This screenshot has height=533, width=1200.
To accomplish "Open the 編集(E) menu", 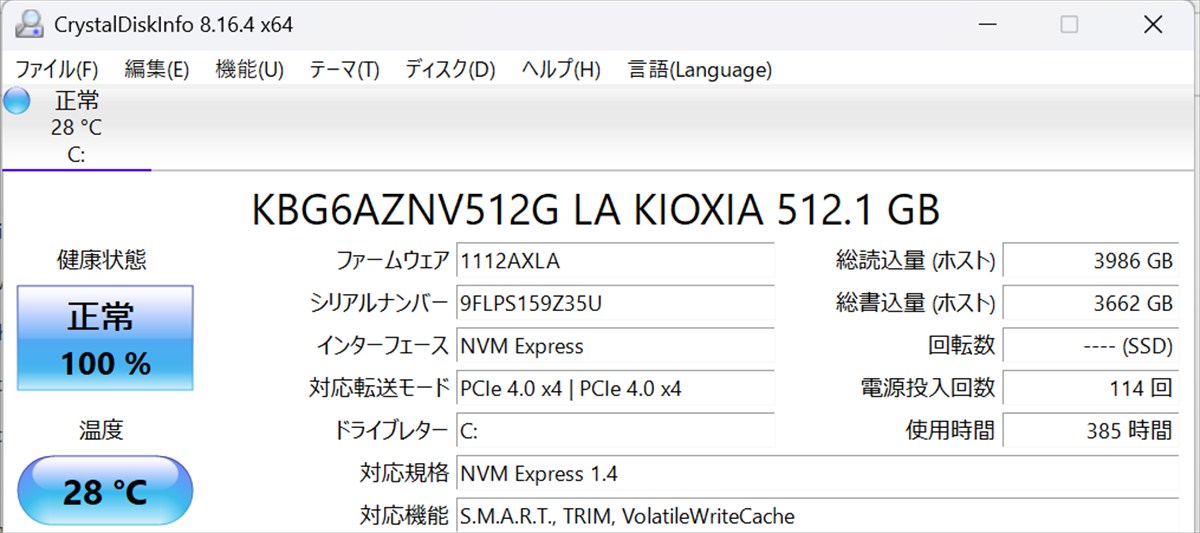I will (157, 70).
